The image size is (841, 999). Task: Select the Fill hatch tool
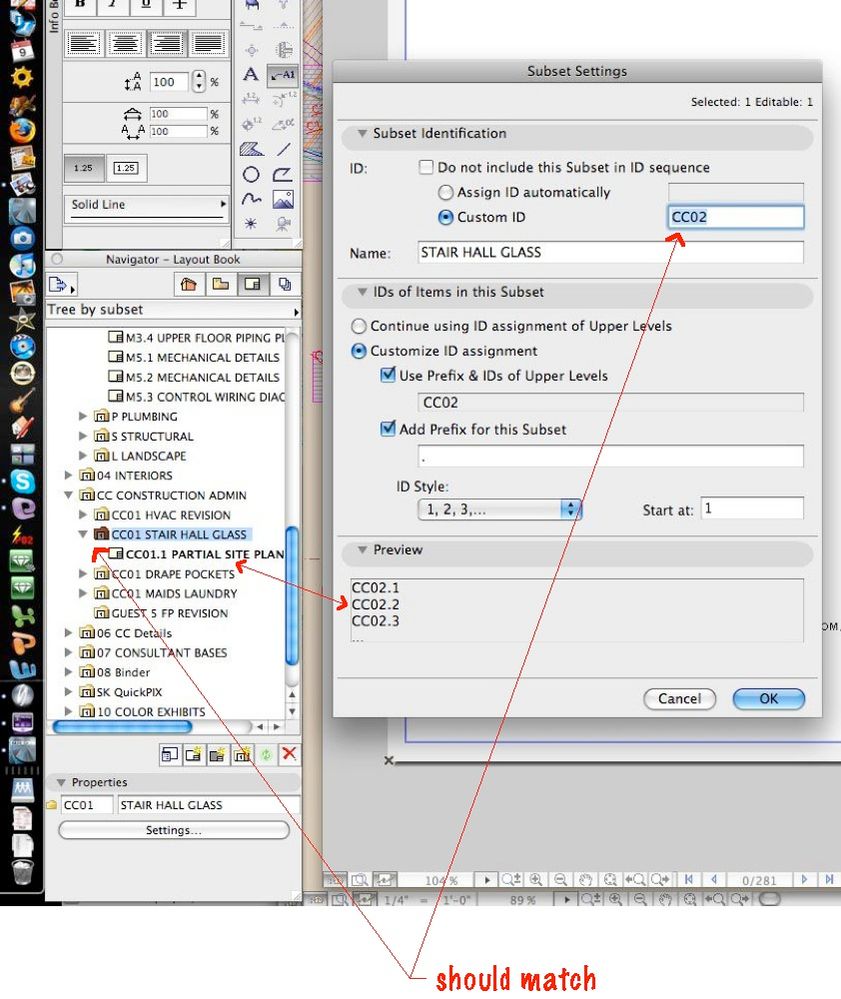pos(251,150)
